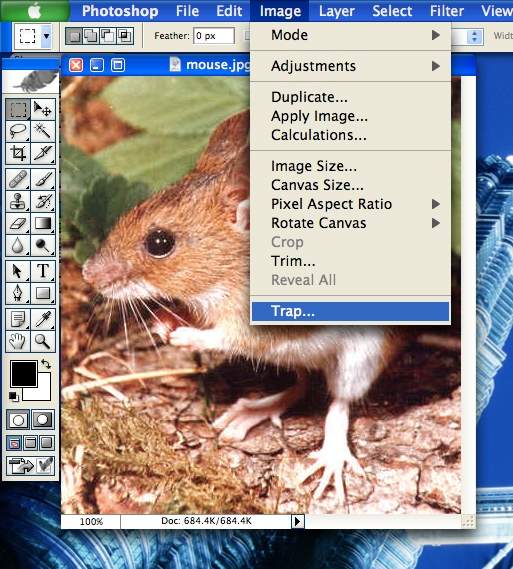This screenshot has width=513, height=569.
Task: Set Subtract from selection mode
Action: point(108,36)
